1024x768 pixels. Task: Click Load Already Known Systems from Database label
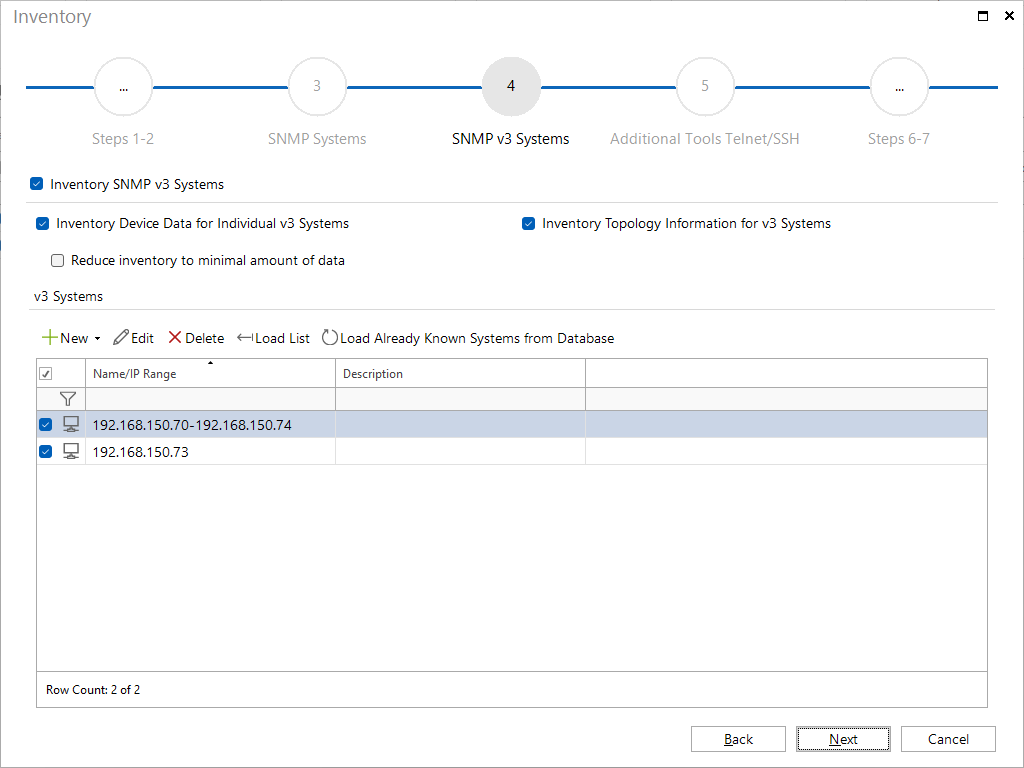[477, 338]
